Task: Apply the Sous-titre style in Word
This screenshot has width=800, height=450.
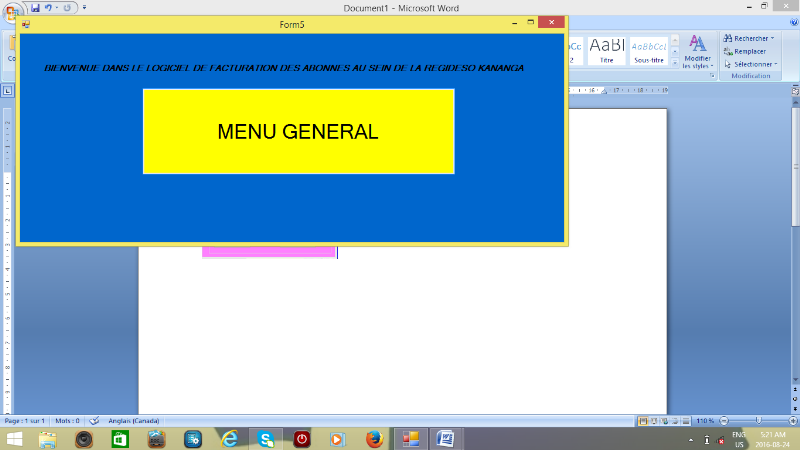Action: click(649, 51)
